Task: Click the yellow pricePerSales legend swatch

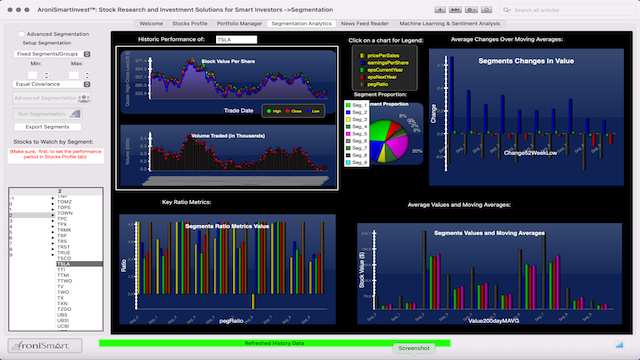Action: coord(362,56)
